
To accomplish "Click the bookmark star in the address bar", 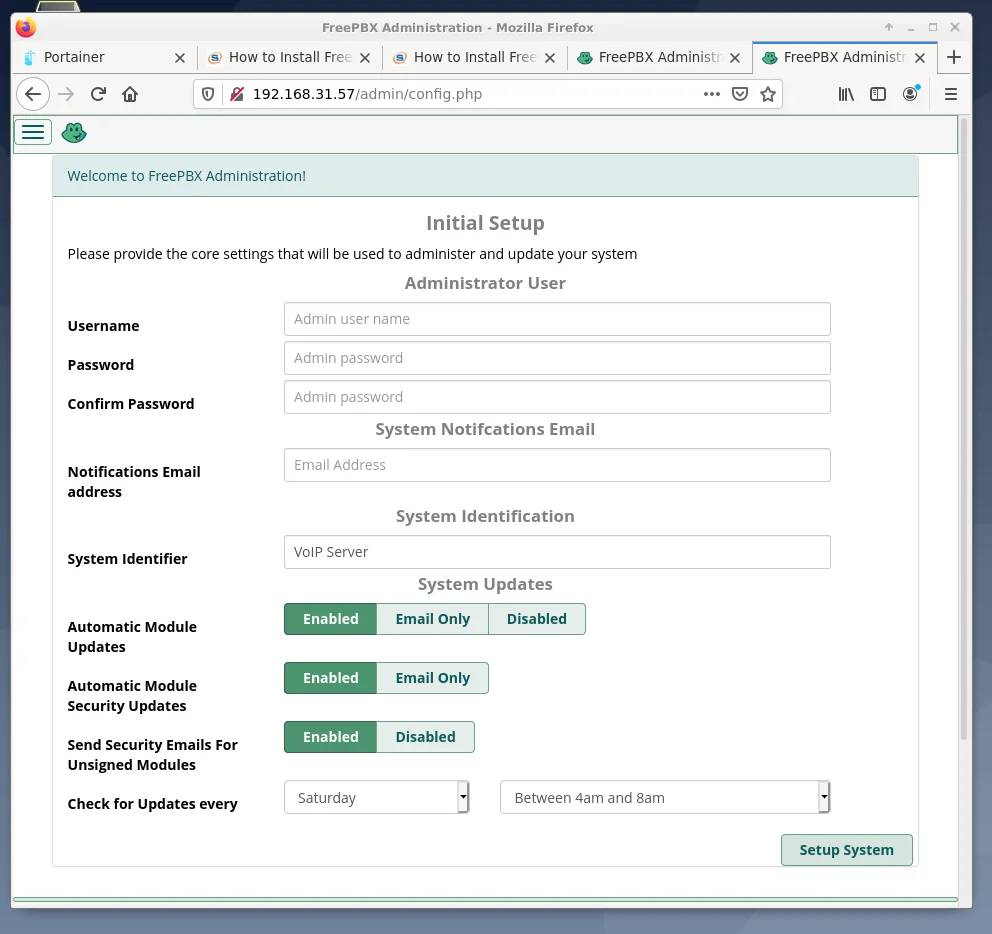I will point(770,93).
